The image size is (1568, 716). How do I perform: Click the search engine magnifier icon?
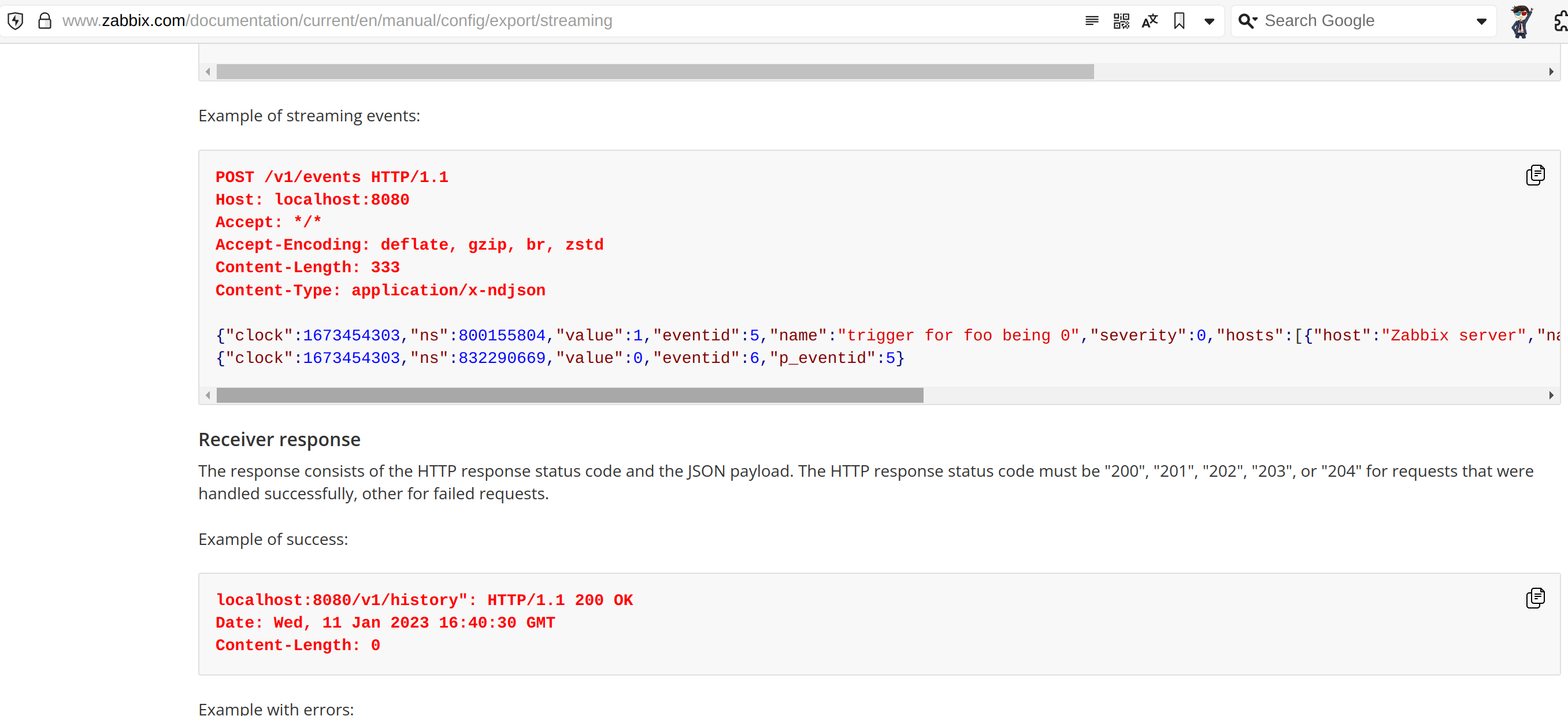pos(1247,21)
